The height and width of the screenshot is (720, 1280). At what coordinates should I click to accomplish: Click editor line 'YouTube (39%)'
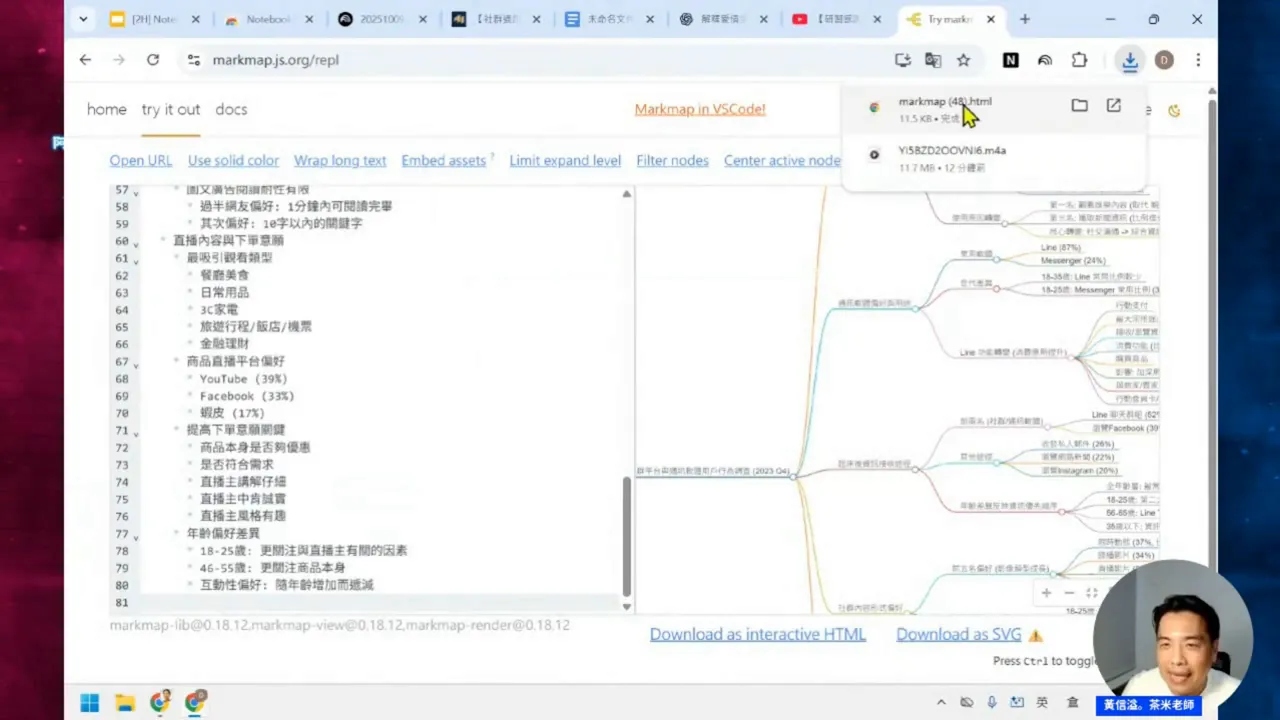[243, 379]
